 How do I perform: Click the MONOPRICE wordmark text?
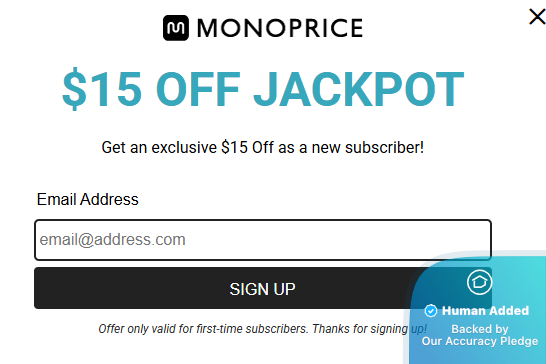280,28
